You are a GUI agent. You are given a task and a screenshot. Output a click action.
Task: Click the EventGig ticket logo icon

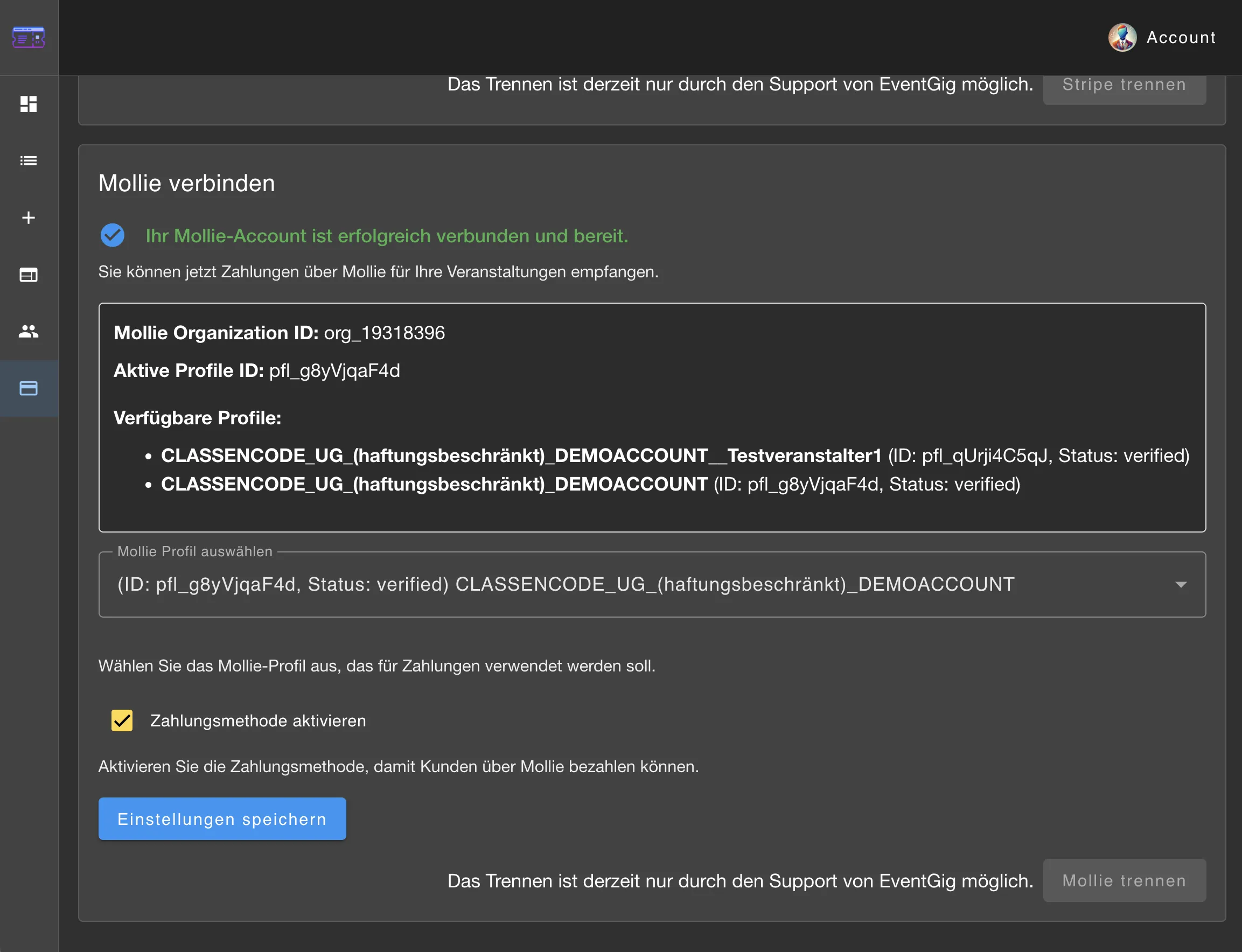point(29,37)
